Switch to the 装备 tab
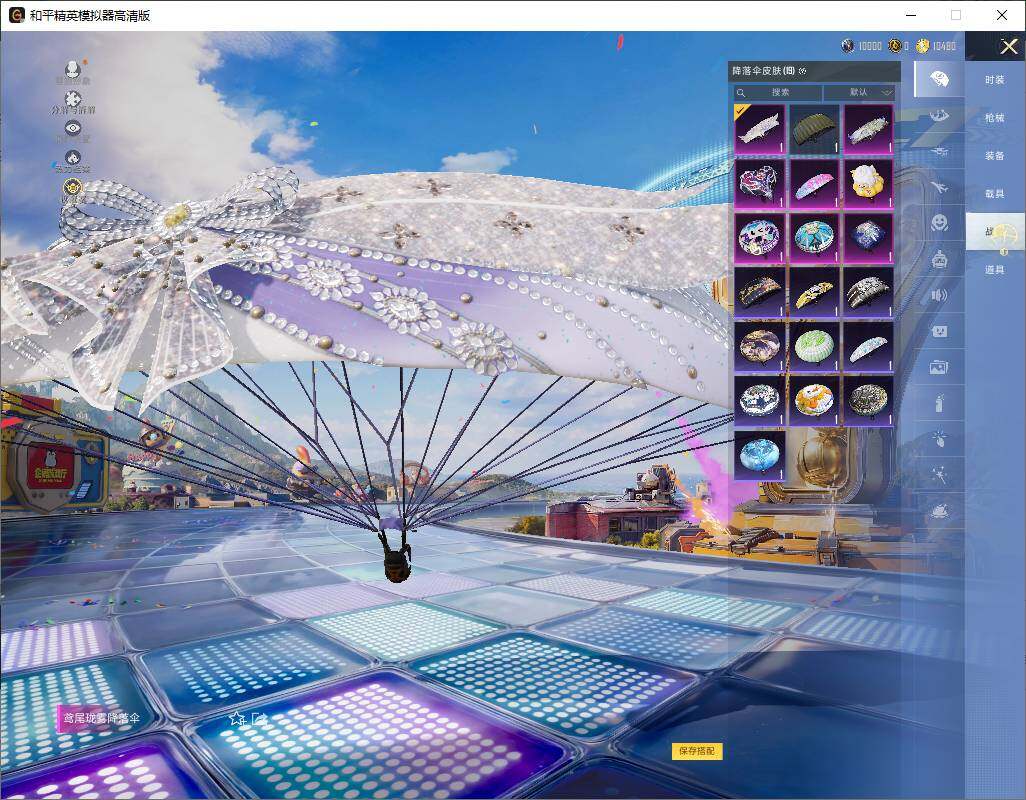This screenshot has width=1026, height=800. (995, 156)
